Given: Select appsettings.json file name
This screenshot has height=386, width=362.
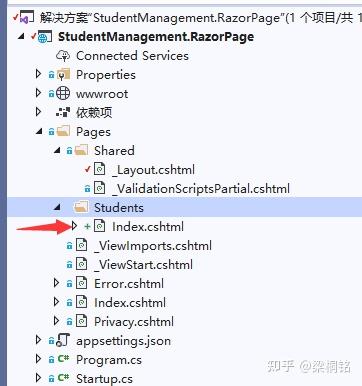Looking at the screenshot, I should click(x=123, y=341).
